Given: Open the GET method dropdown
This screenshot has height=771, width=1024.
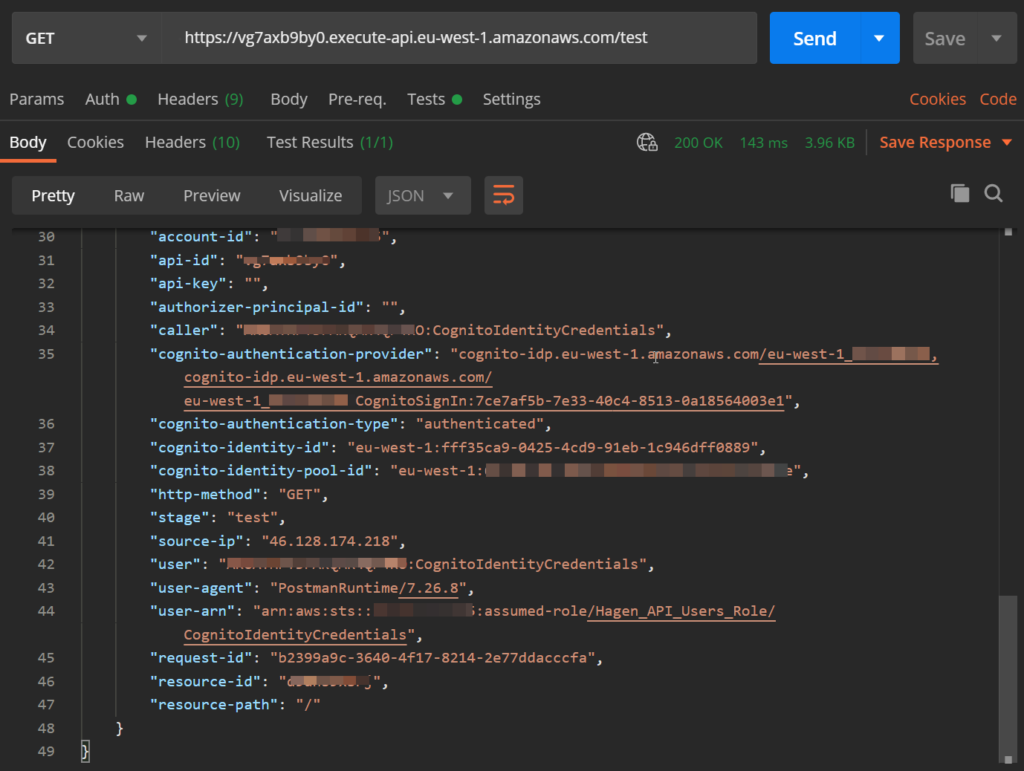Looking at the screenshot, I should (86, 38).
